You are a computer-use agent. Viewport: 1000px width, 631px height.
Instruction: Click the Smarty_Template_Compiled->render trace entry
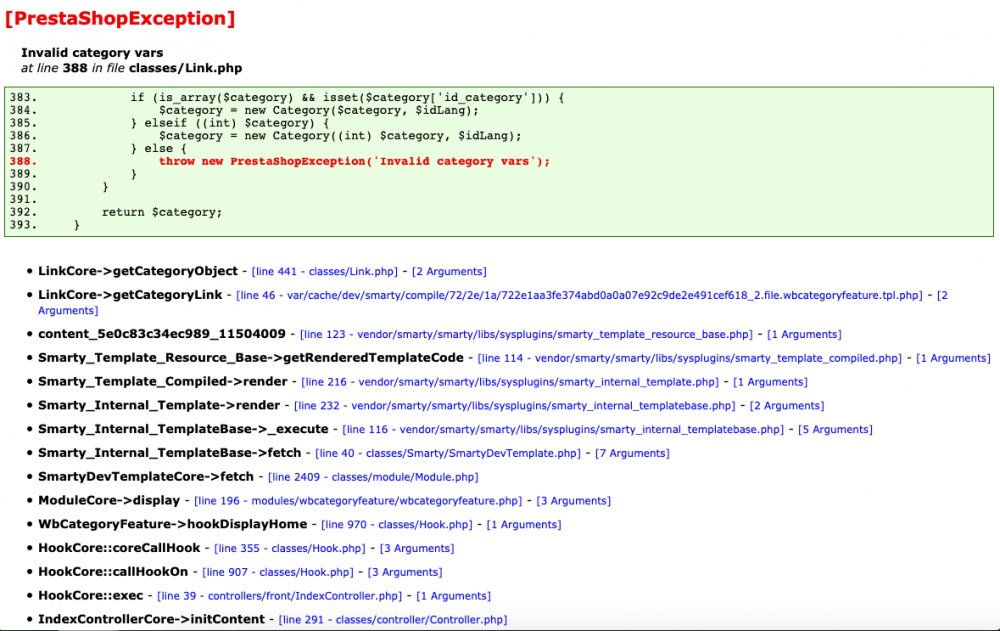(163, 382)
